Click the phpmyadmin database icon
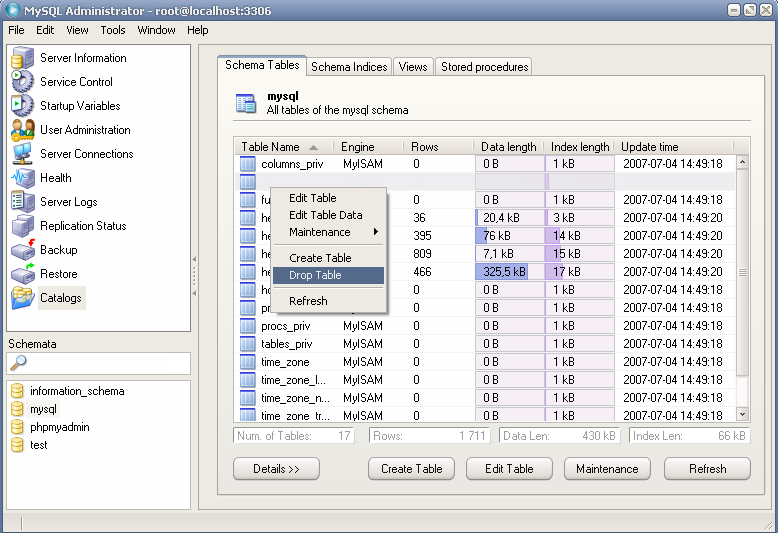This screenshot has width=778, height=533. (17, 427)
